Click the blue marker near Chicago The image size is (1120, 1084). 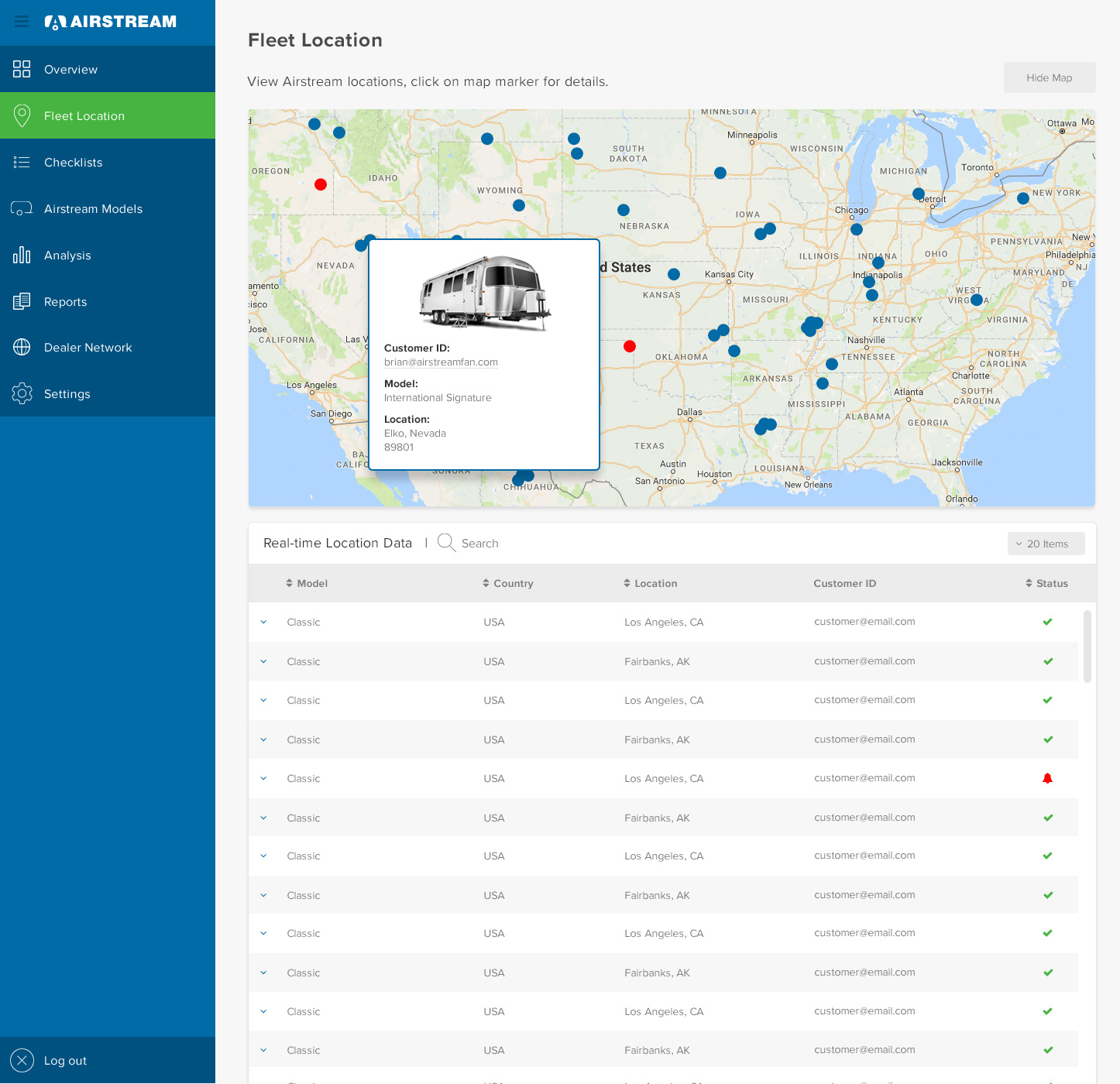coord(857,229)
